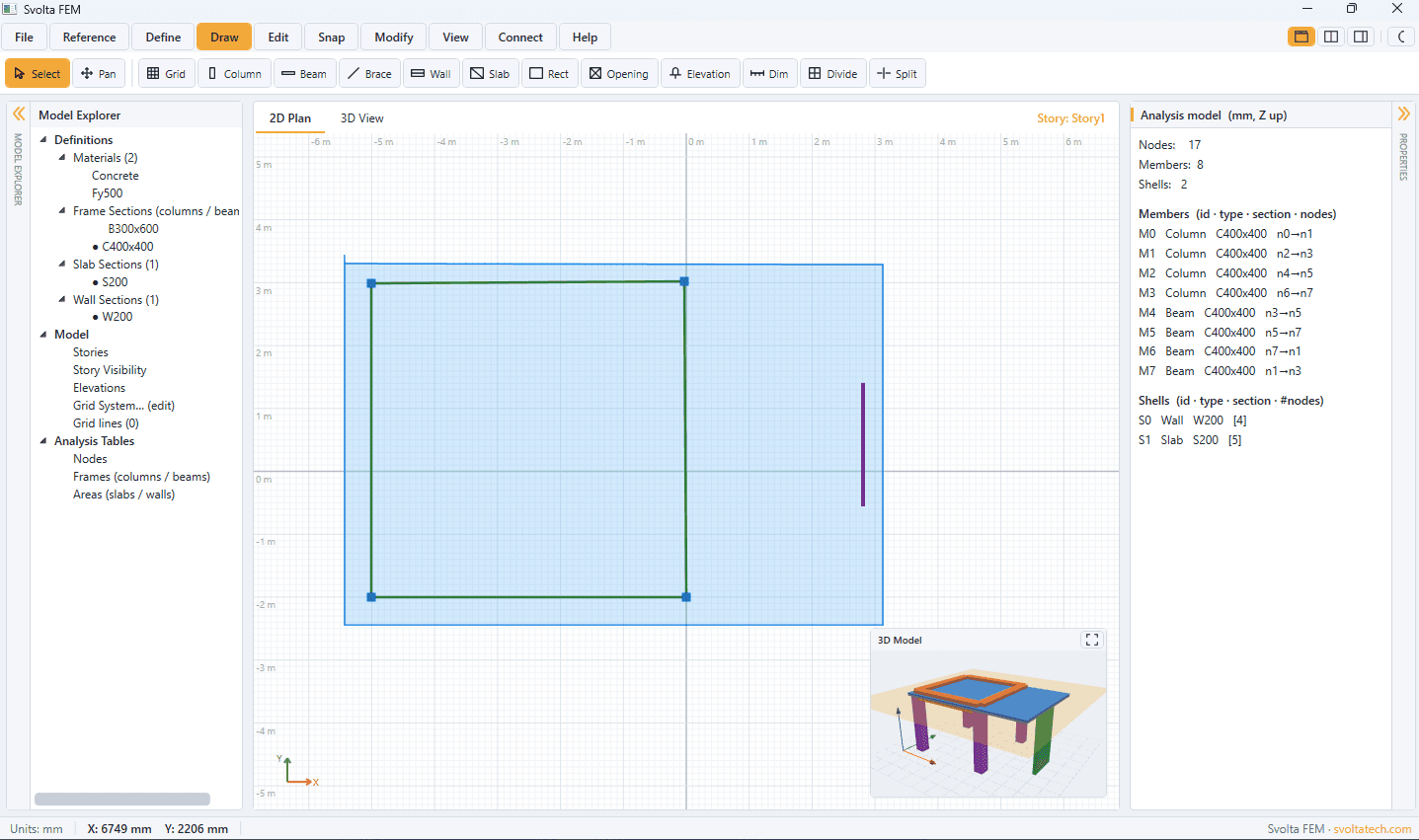Click the Story: Story1 label

point(1070,118)
